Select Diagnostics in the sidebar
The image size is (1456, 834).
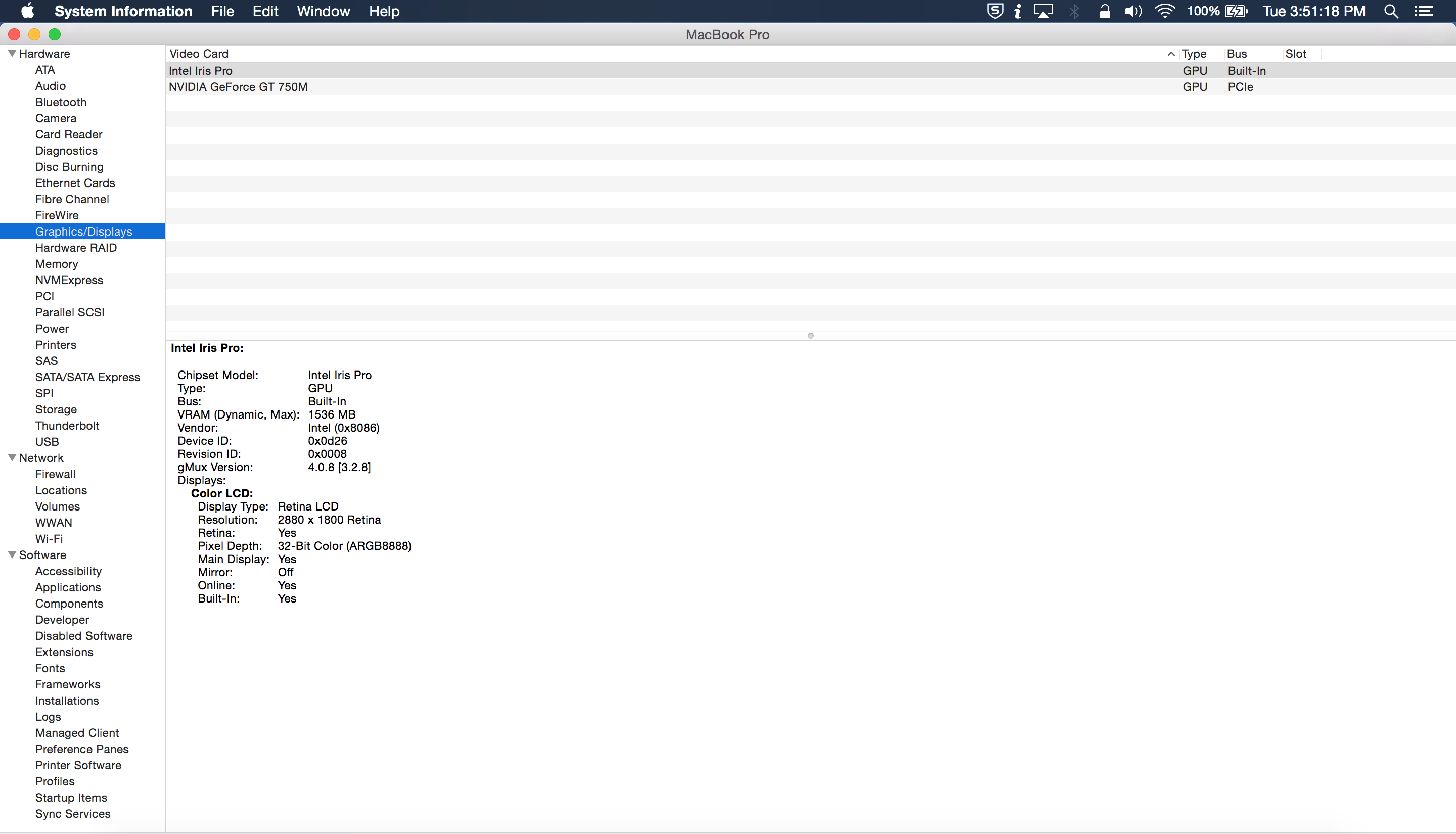point(66,151)
